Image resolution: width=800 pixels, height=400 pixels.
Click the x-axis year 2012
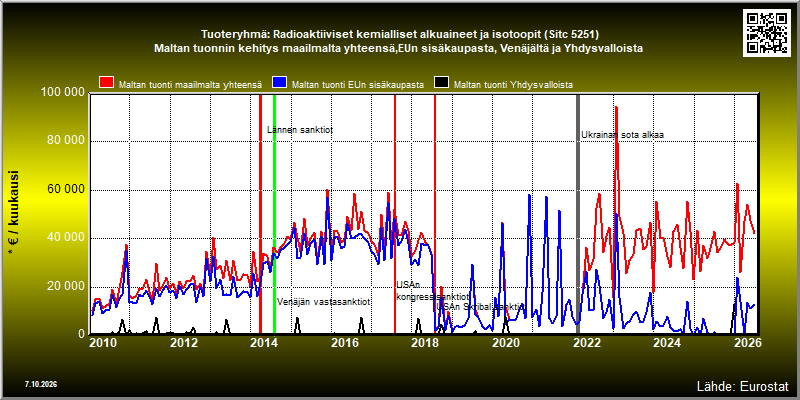click(185, 343)
